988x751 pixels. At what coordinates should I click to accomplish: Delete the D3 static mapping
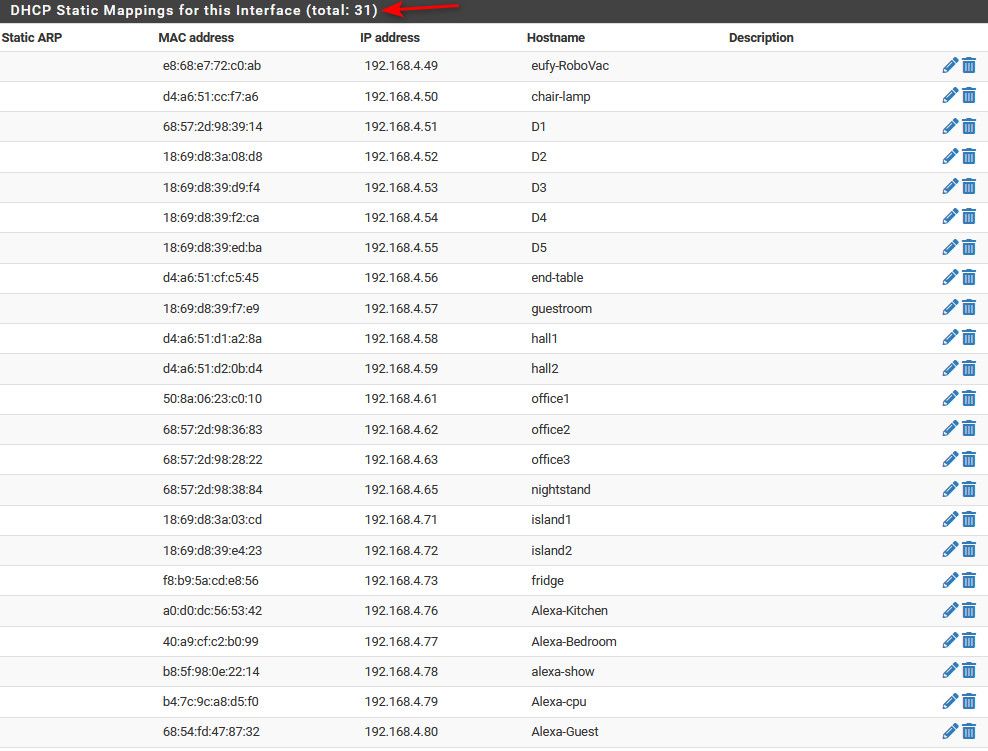click(968, 186)
